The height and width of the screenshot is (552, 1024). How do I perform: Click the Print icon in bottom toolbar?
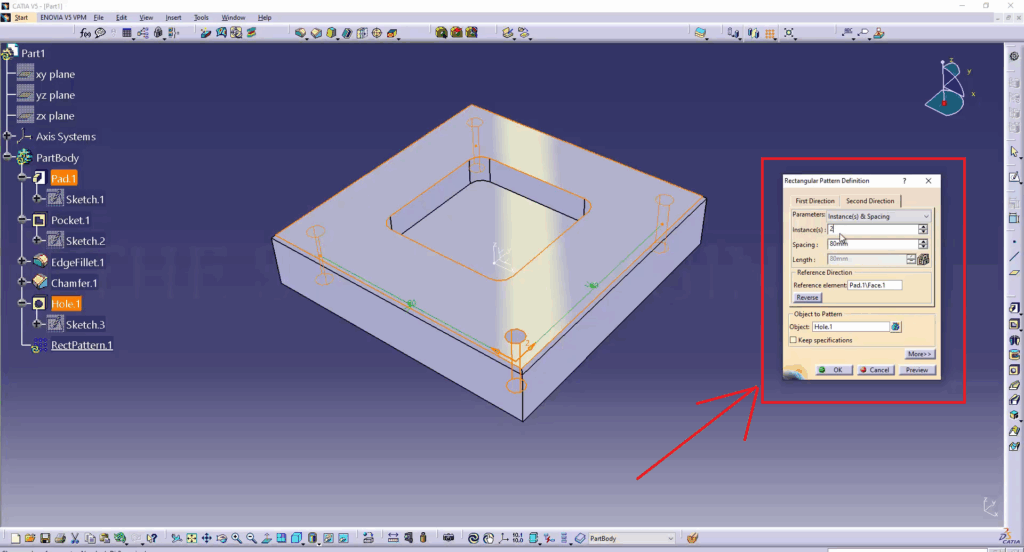[60, 538]
